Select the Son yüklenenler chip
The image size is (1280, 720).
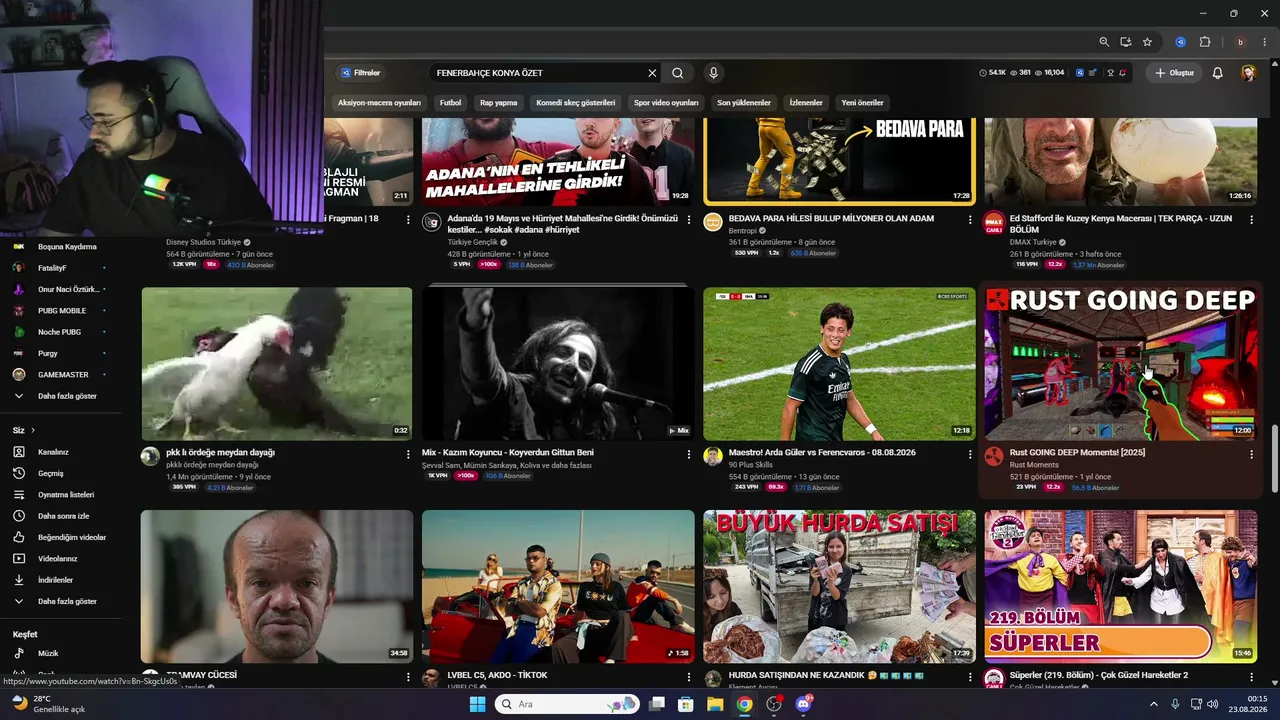coord(744,103)
